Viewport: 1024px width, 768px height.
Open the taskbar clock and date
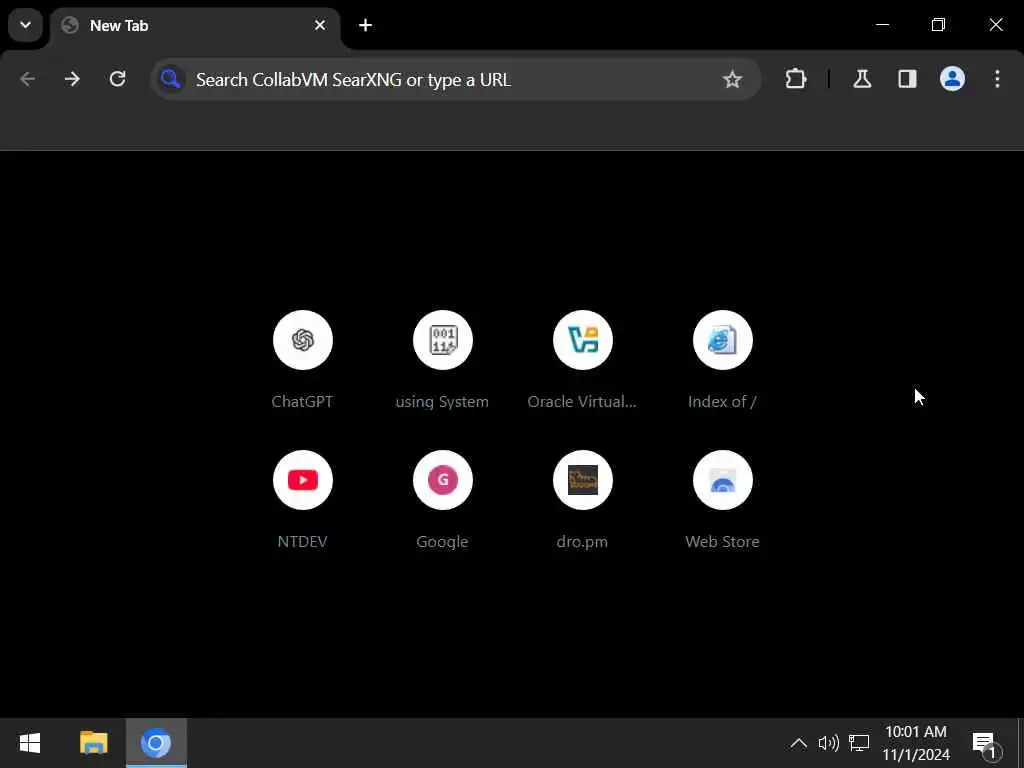coord(916,743)
